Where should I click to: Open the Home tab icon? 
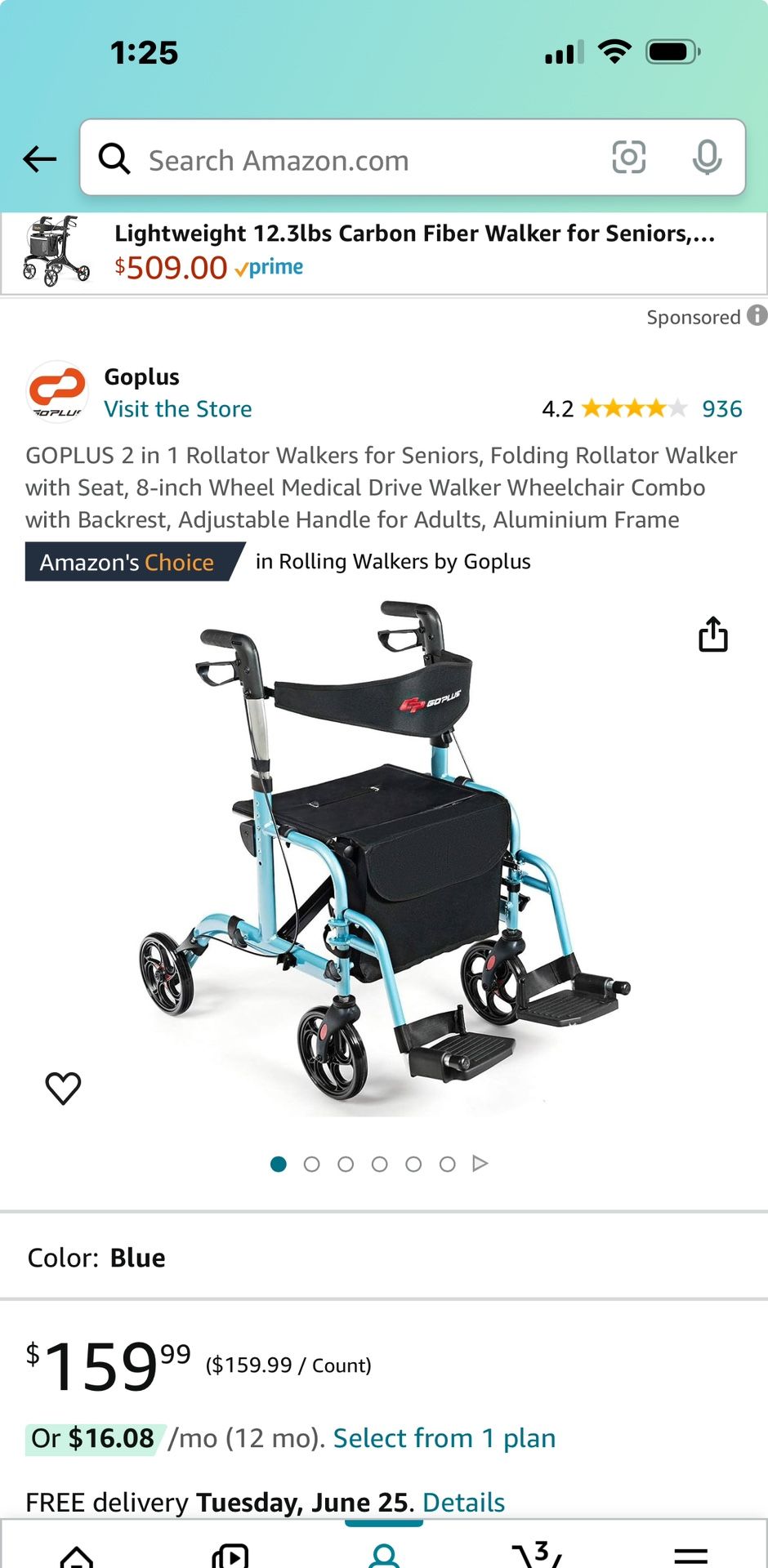[x=77, y=1555]
